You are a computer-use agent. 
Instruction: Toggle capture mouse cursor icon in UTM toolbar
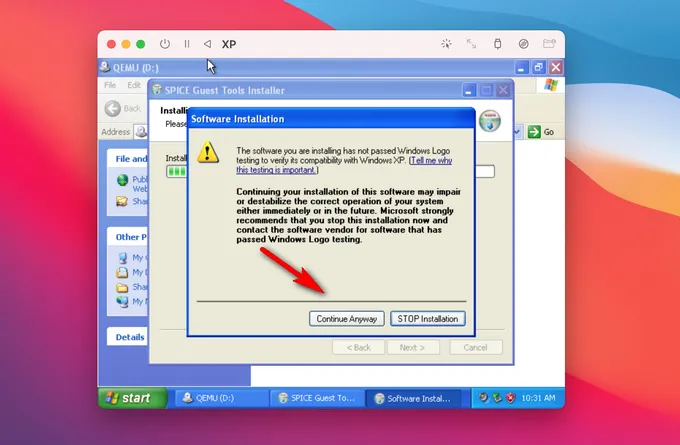pos(446,44)
